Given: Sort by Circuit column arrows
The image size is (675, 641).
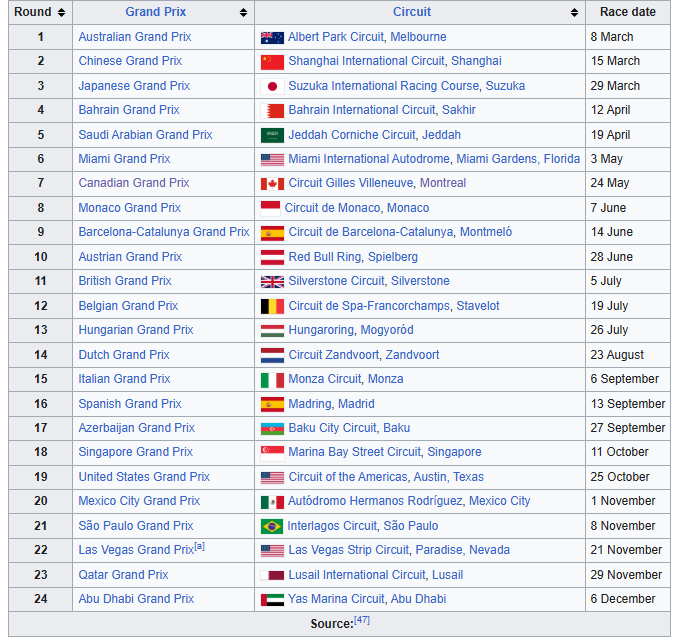Looking at the screenshot, I should click(x=574, y=12).
